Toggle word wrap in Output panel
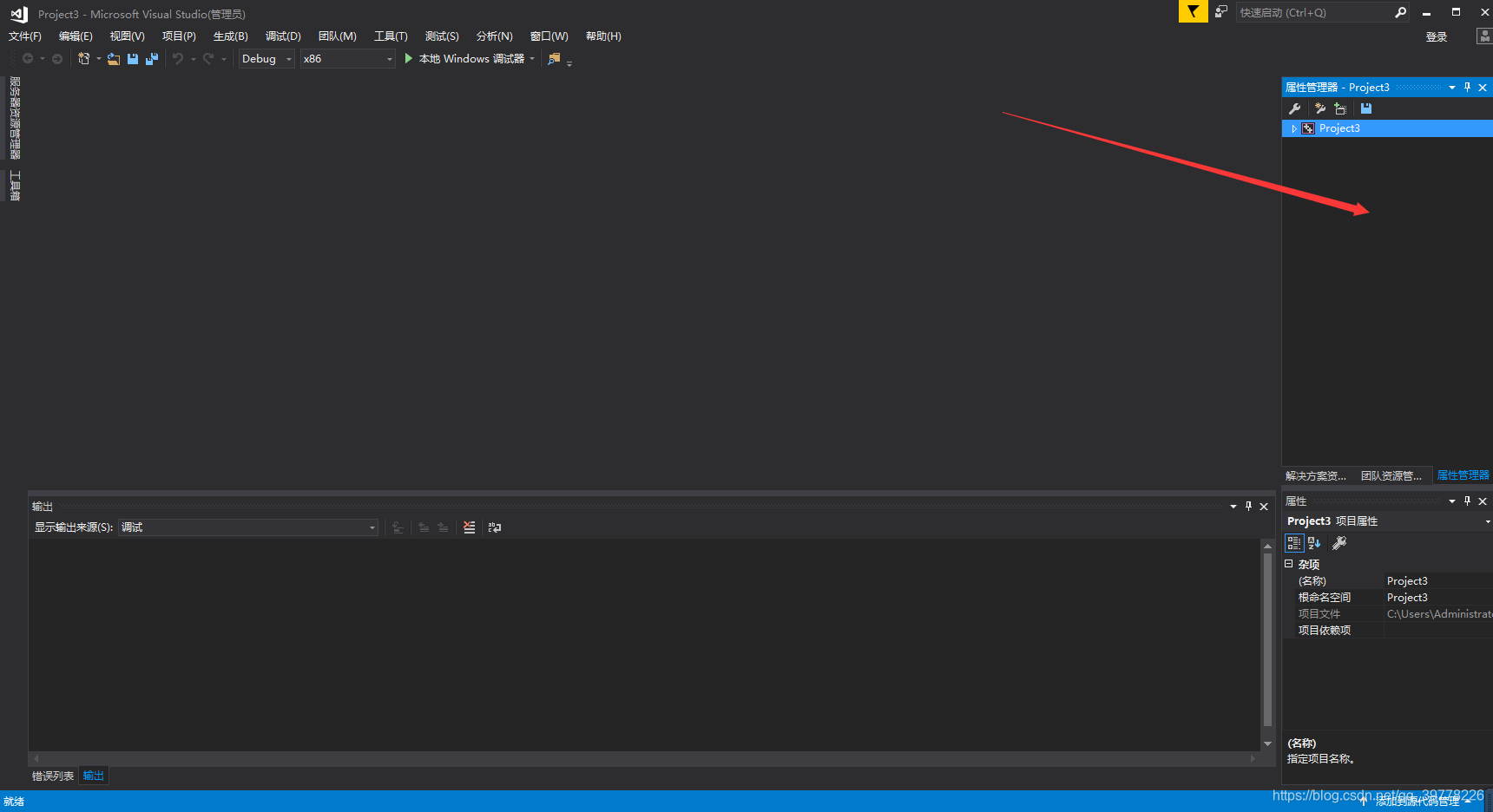The width and height of the screenshot is (1493, 812). click(x=495, y=527)
